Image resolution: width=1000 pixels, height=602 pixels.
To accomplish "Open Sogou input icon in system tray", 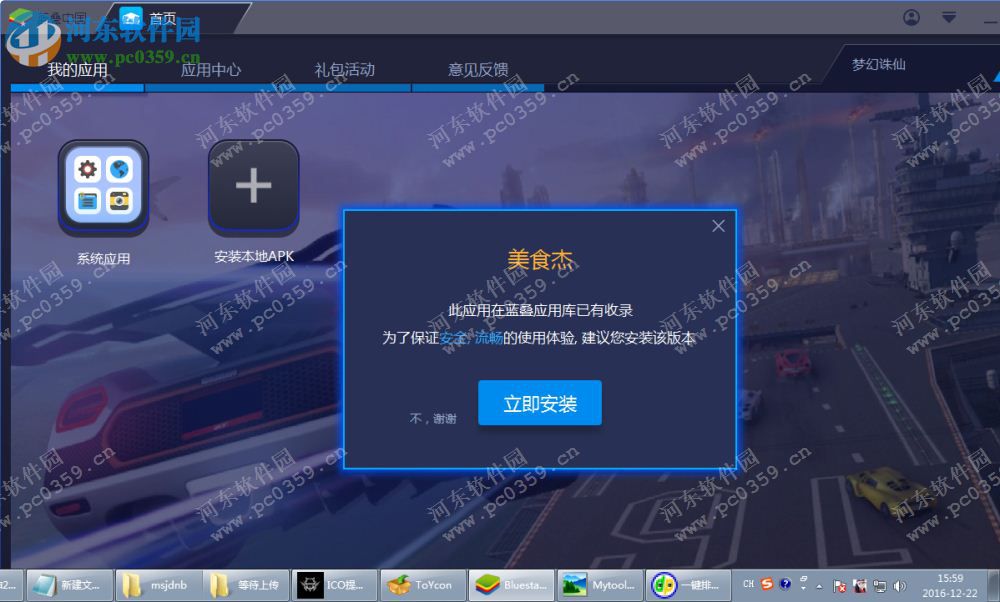I will (766, 584).
